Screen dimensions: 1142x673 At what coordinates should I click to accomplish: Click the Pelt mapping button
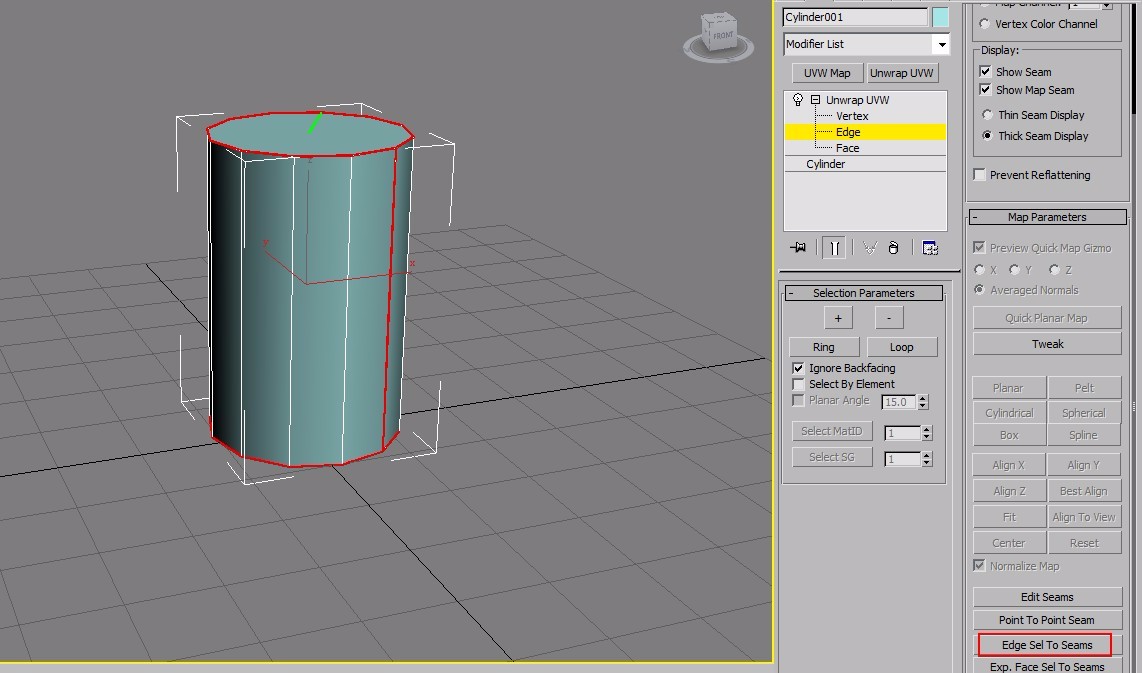tap(1084, 387)
